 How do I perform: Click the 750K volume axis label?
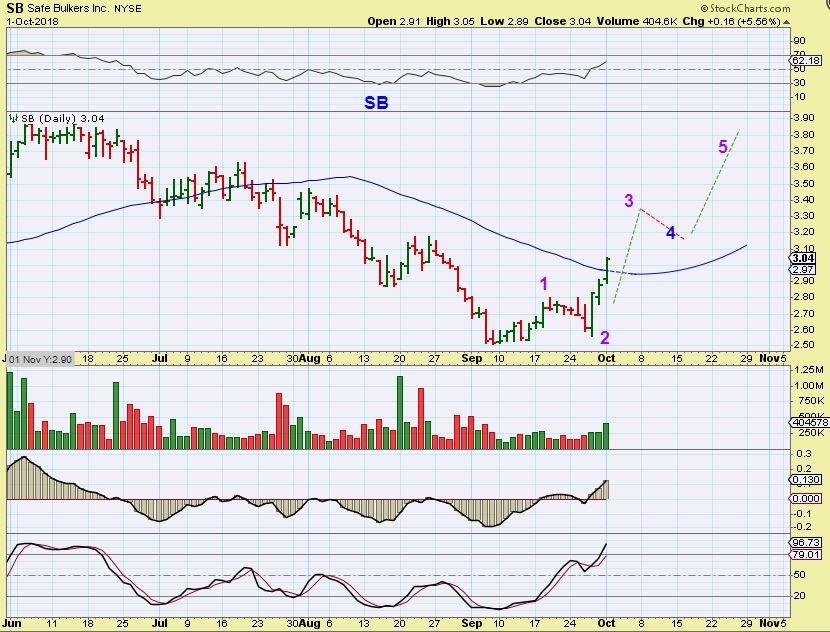[x=809, y=401]
